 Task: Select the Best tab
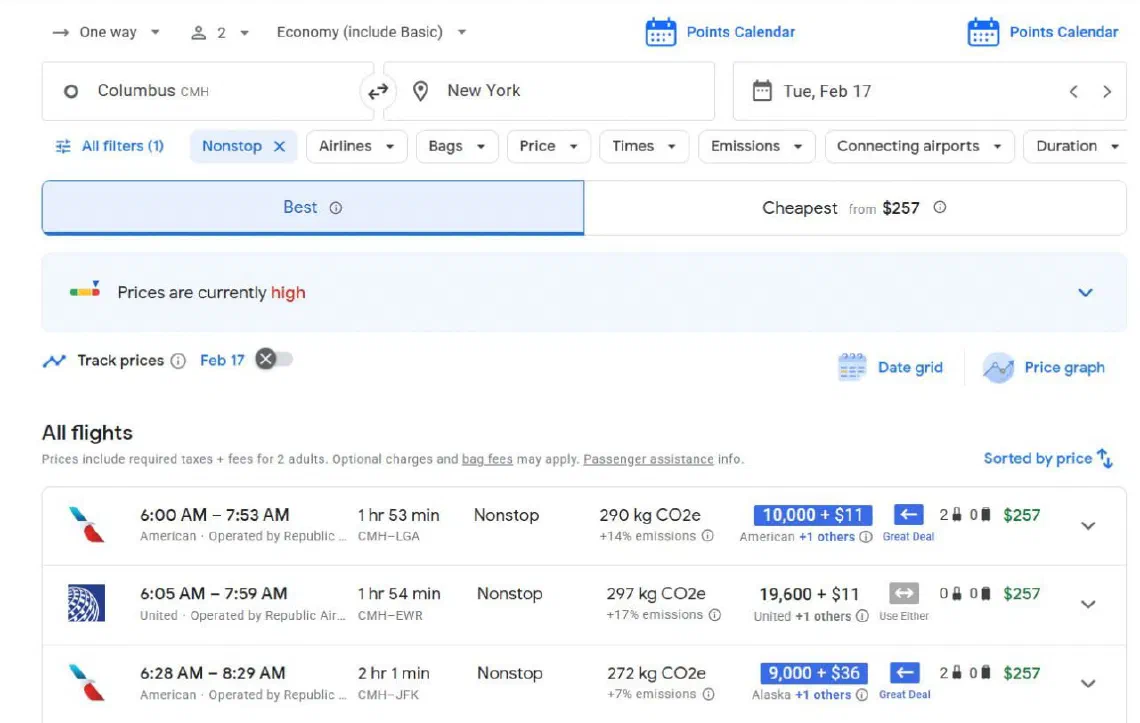pos(313,207)
